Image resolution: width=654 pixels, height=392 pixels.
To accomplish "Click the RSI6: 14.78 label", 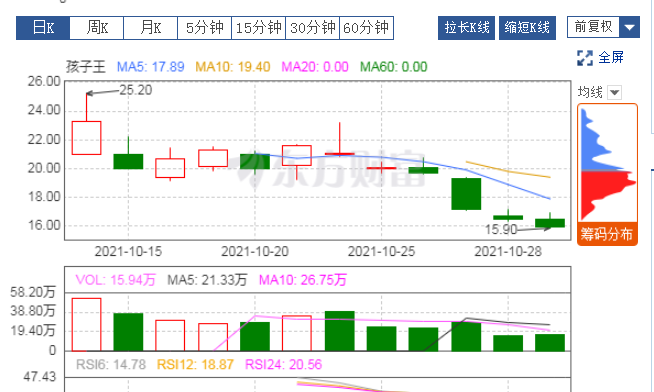I will [x=111, y=364].
